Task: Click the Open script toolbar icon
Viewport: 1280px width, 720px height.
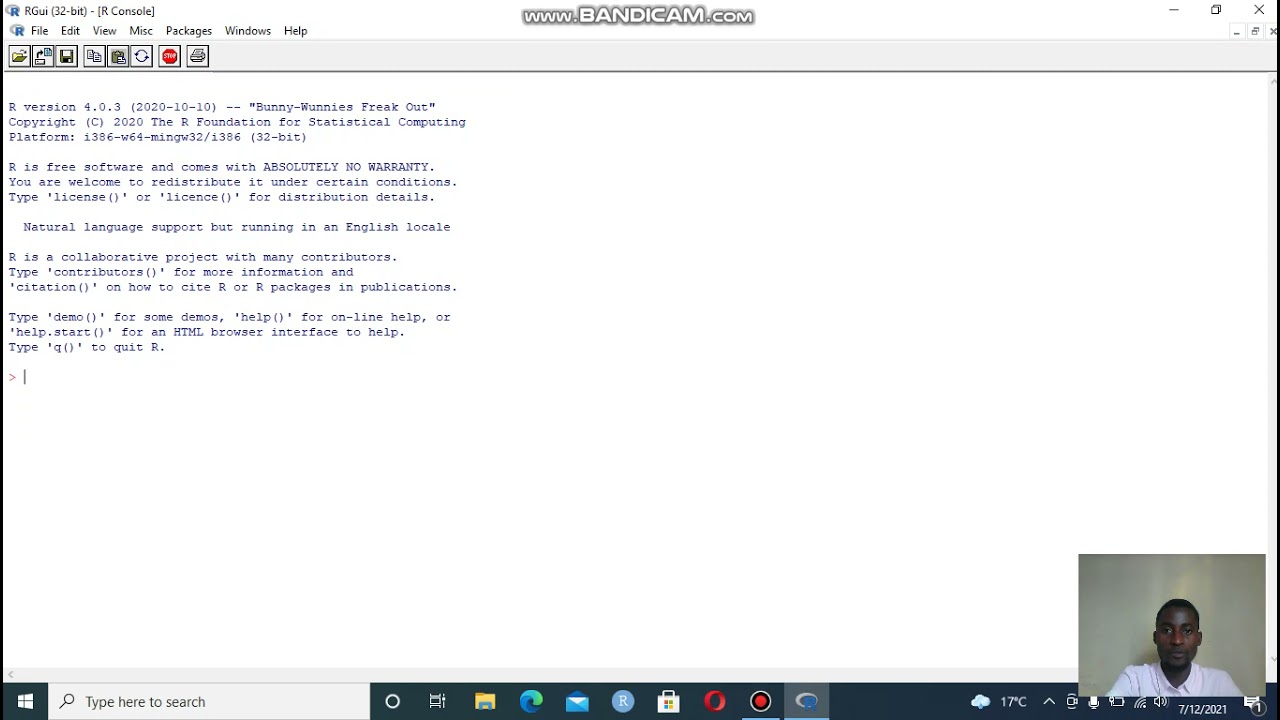Action: point(19,57)
